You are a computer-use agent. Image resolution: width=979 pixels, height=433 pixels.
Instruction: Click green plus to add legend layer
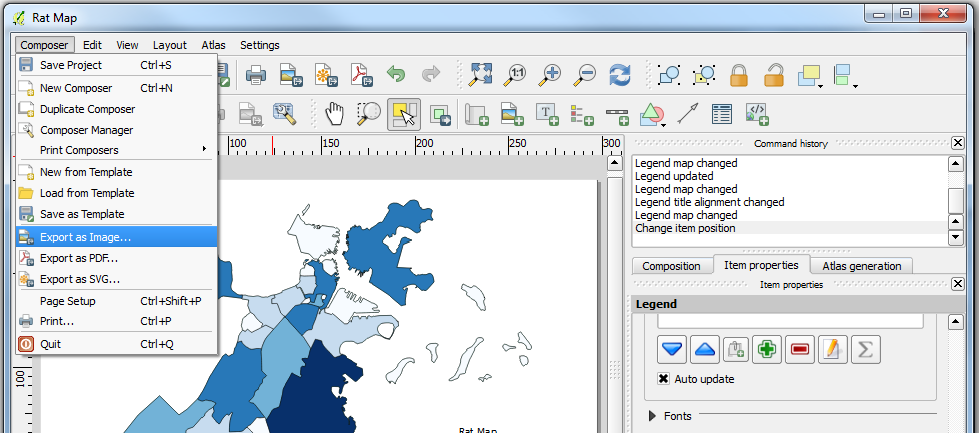pyautogui.click(x=766, y=349)
